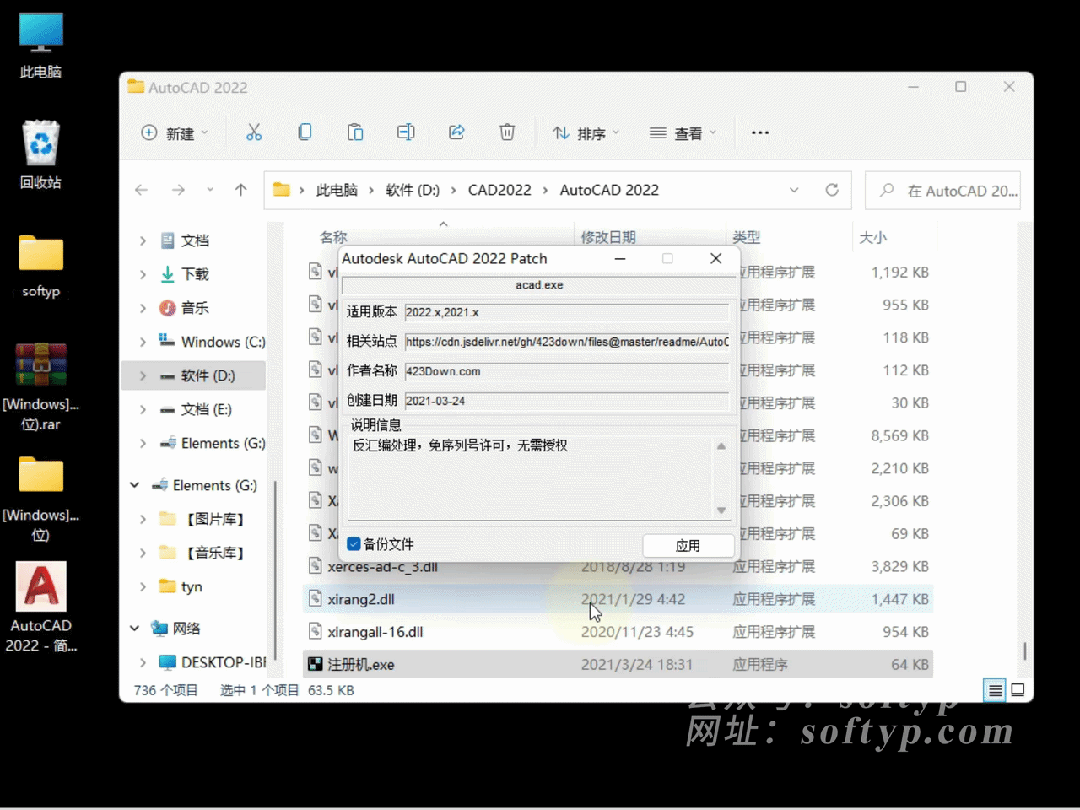This screenshot has width=1080, height=810.
Task: Click the 作者名称 field showing 423Down.com
Action: (566, 371)
